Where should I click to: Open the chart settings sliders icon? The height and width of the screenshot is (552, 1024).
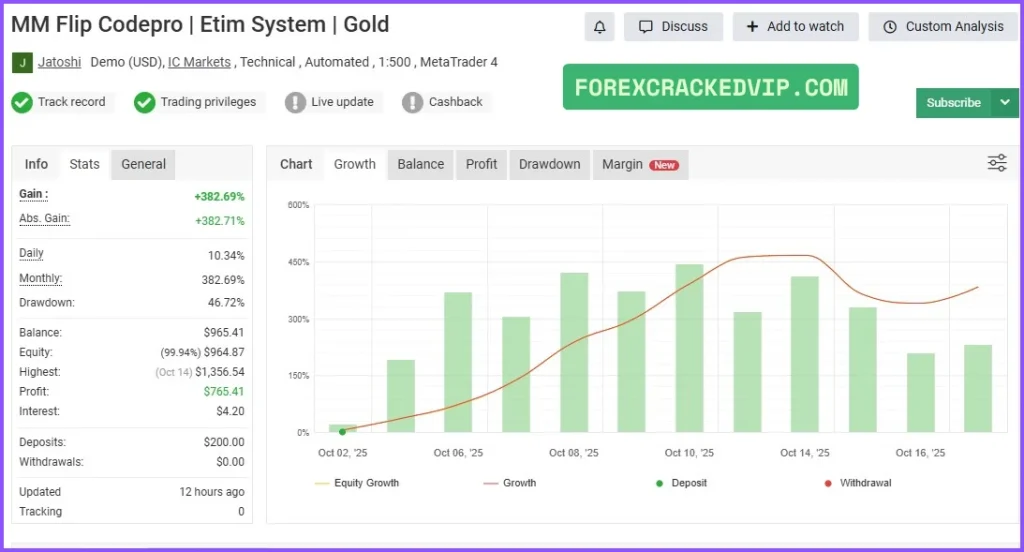(x=996, y=164)
